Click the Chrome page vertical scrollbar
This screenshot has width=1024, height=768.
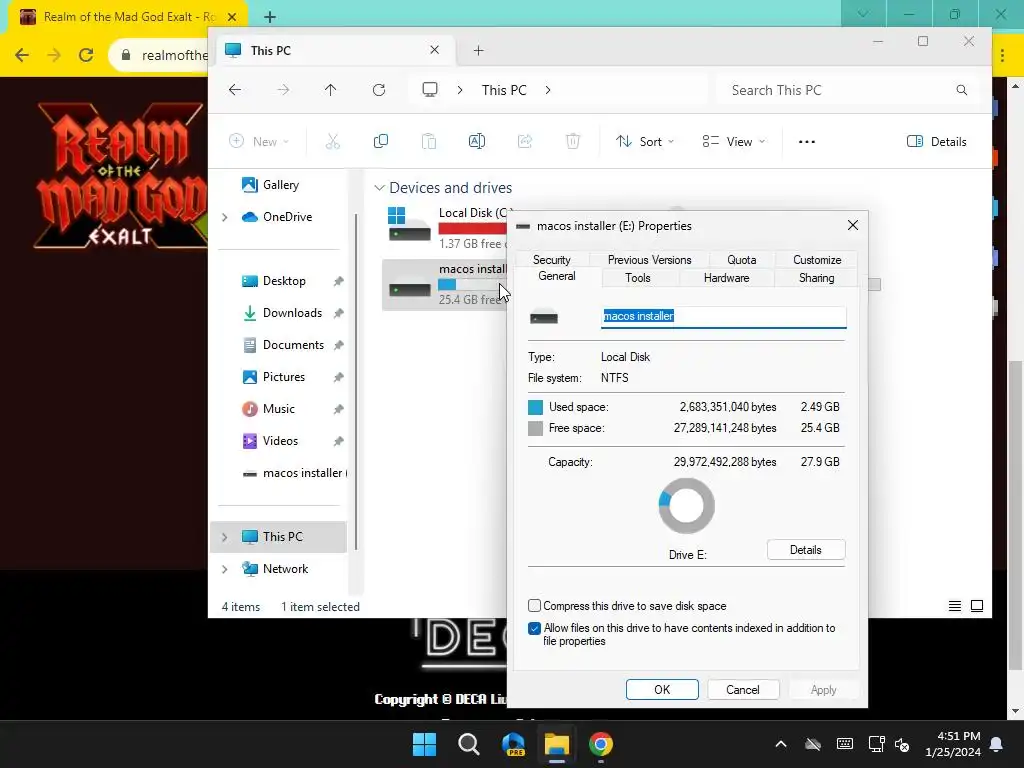pyautogui.click(x=1016, y=516)
